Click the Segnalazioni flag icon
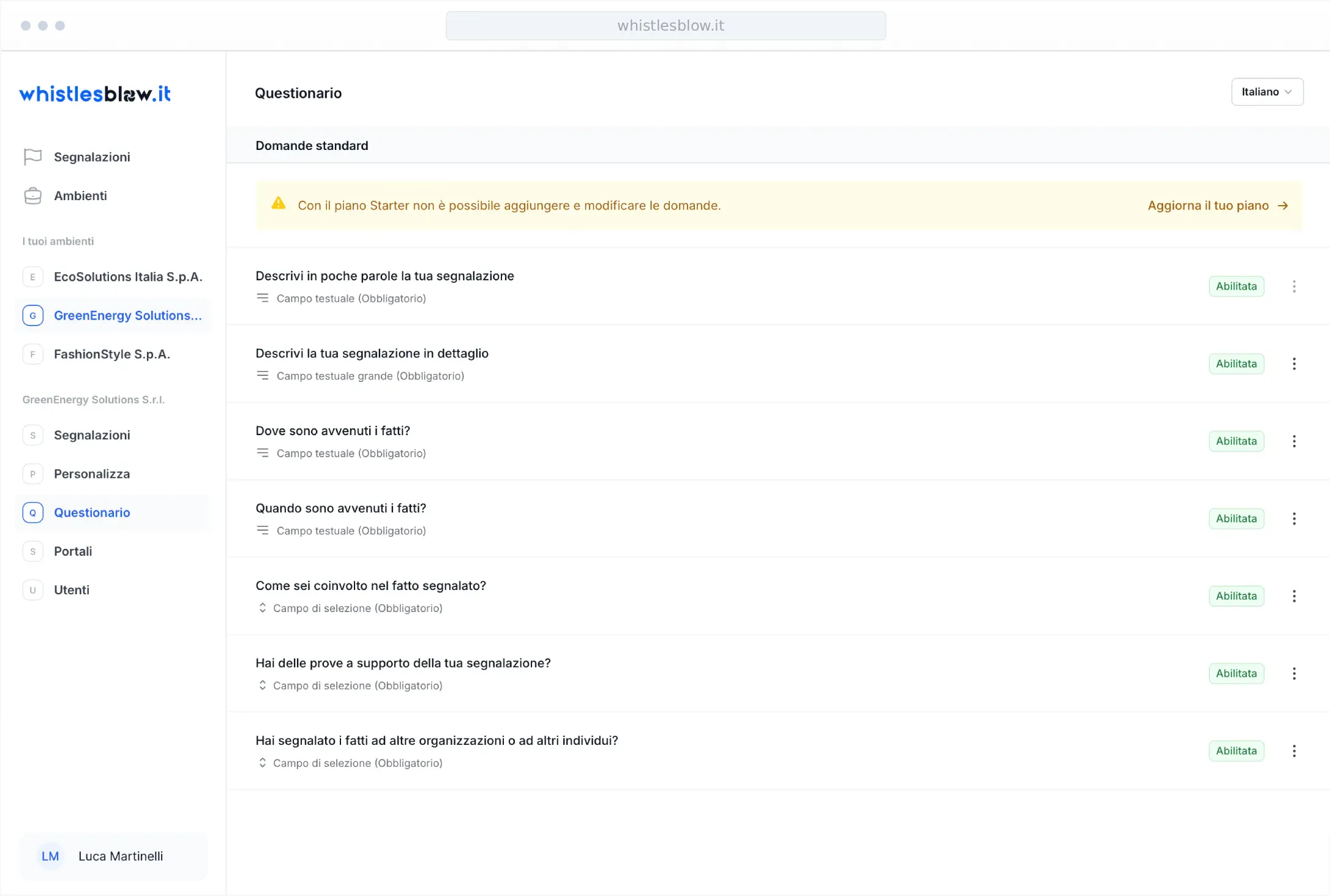 (x=32, y=157)
